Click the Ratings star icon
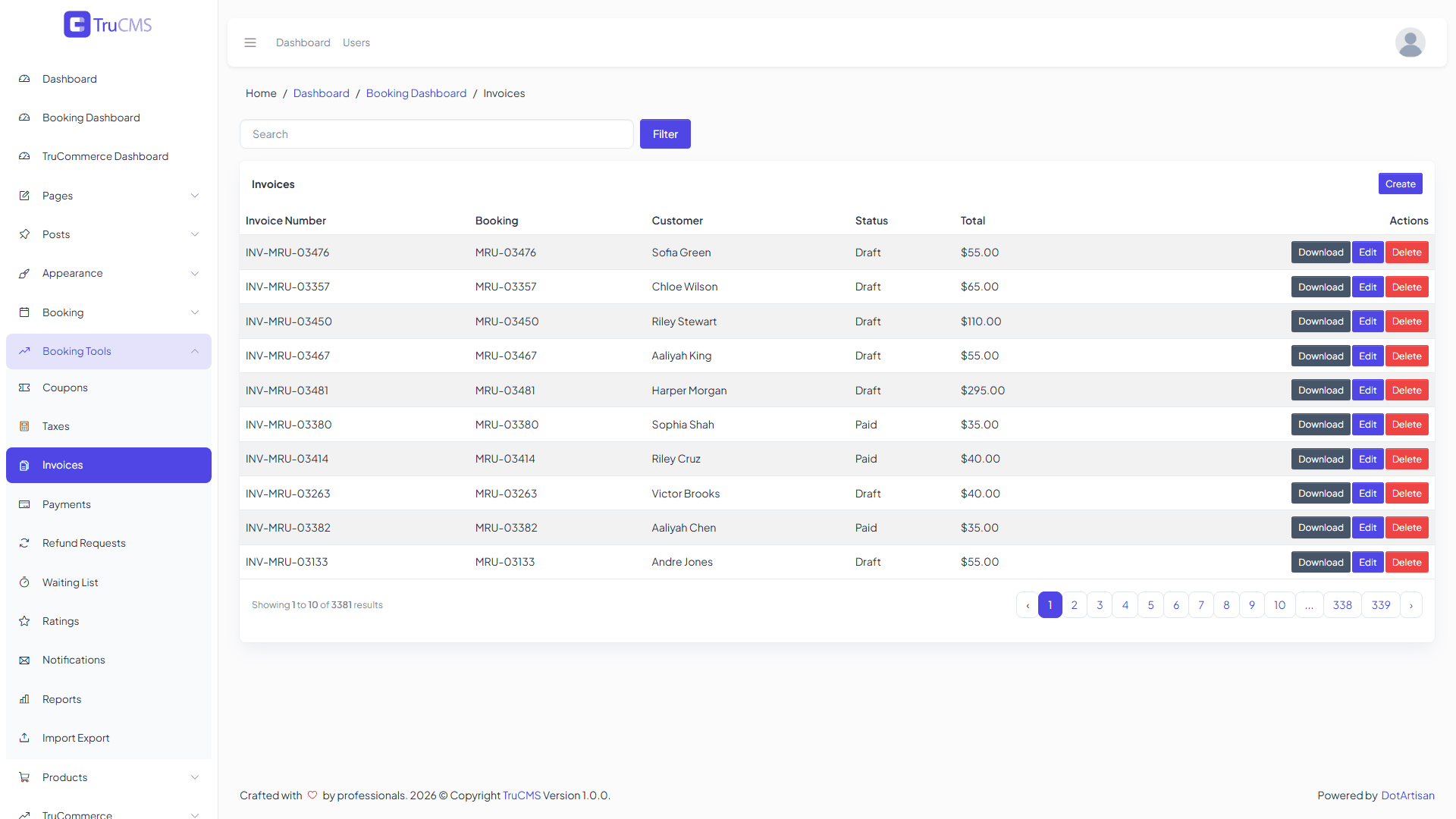Viewport: 1456px width, 819px height. click(x=24, y=621)
